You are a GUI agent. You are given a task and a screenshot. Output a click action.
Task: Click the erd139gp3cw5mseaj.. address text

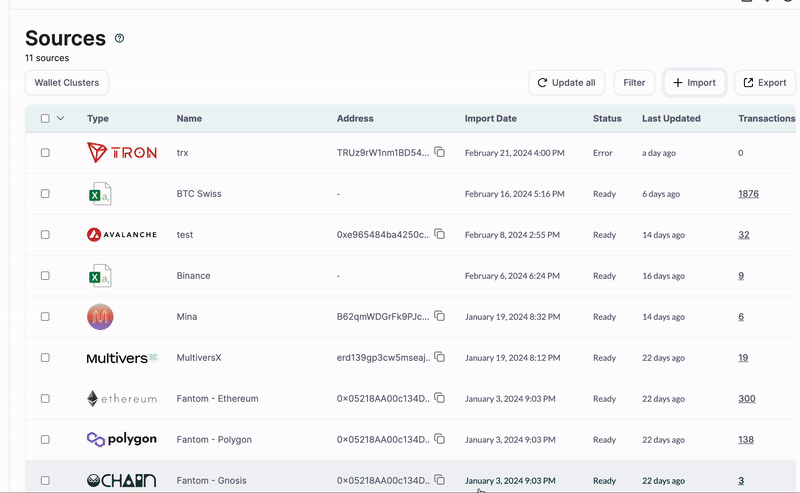click(x=384, y=357)
